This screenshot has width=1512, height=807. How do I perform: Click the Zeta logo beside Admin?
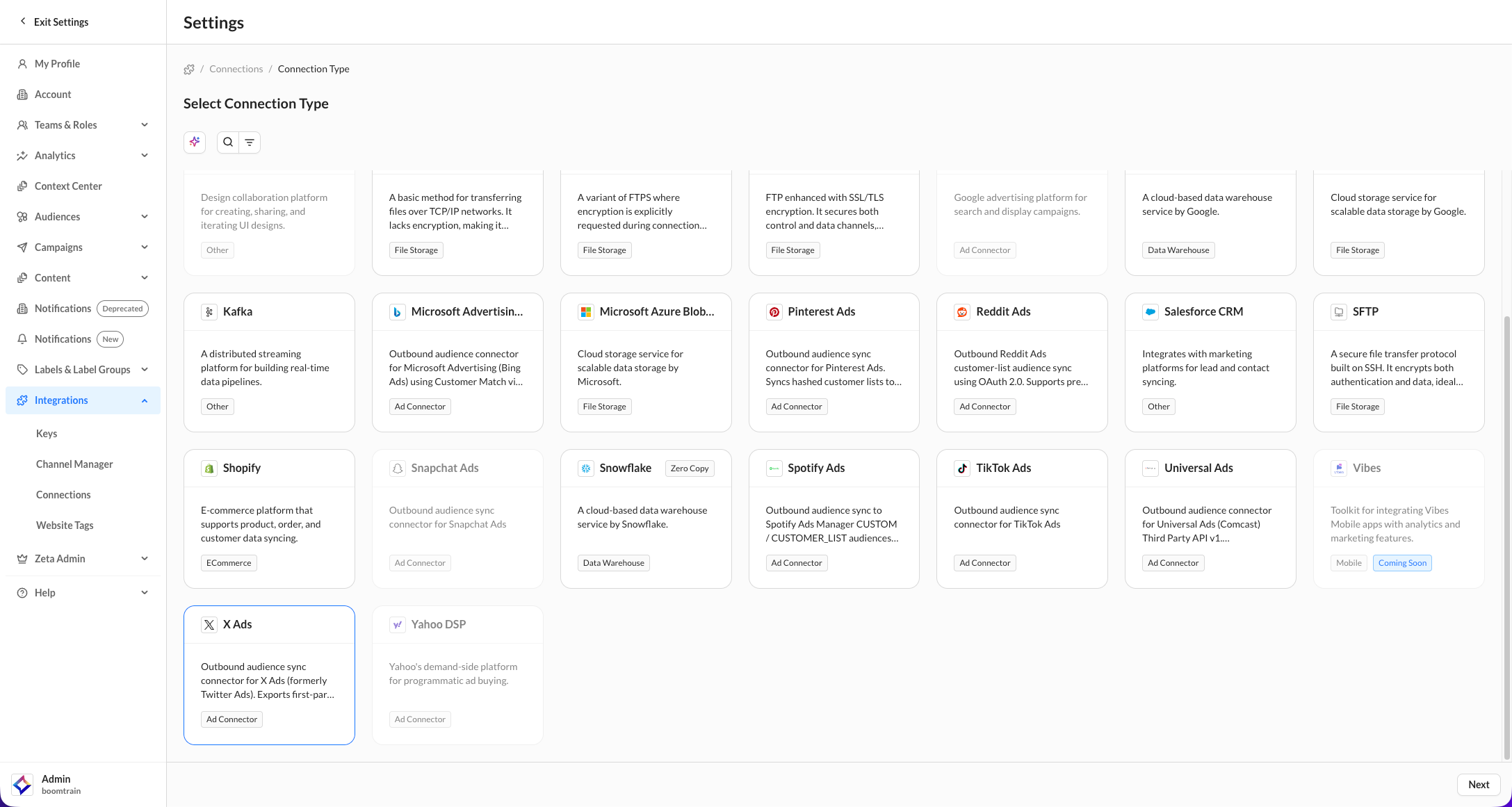point(22,785)
